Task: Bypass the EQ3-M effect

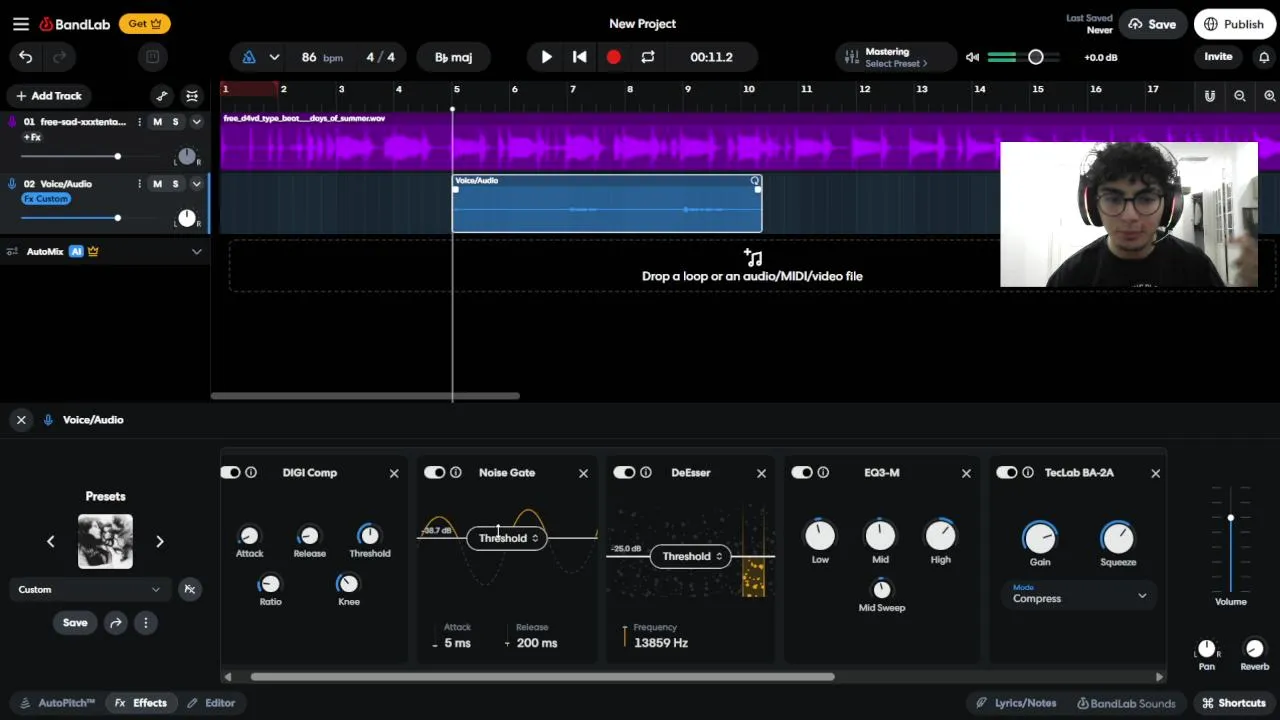Action: 802,473
